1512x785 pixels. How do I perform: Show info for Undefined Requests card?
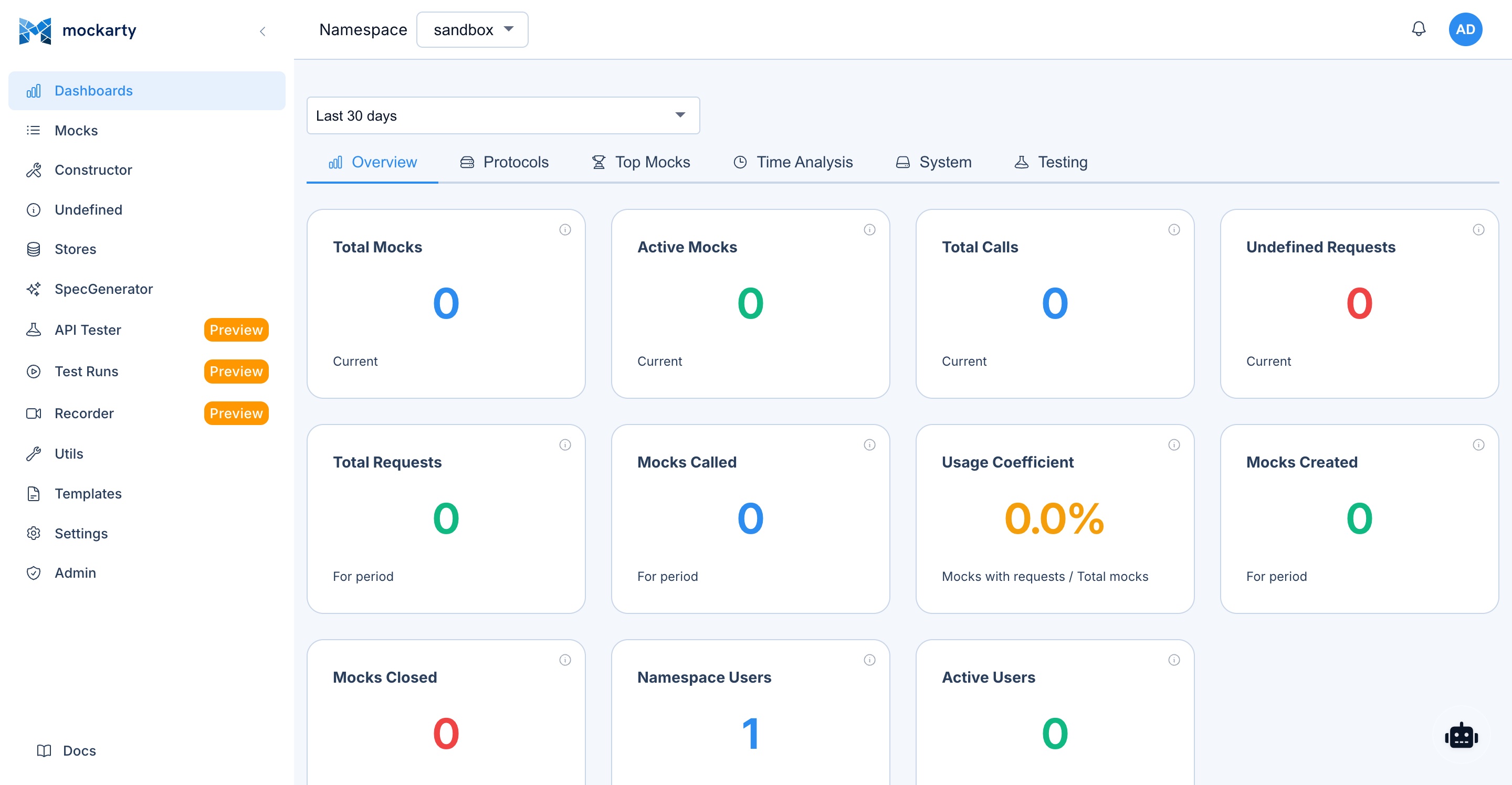(x=1478, y=230)
